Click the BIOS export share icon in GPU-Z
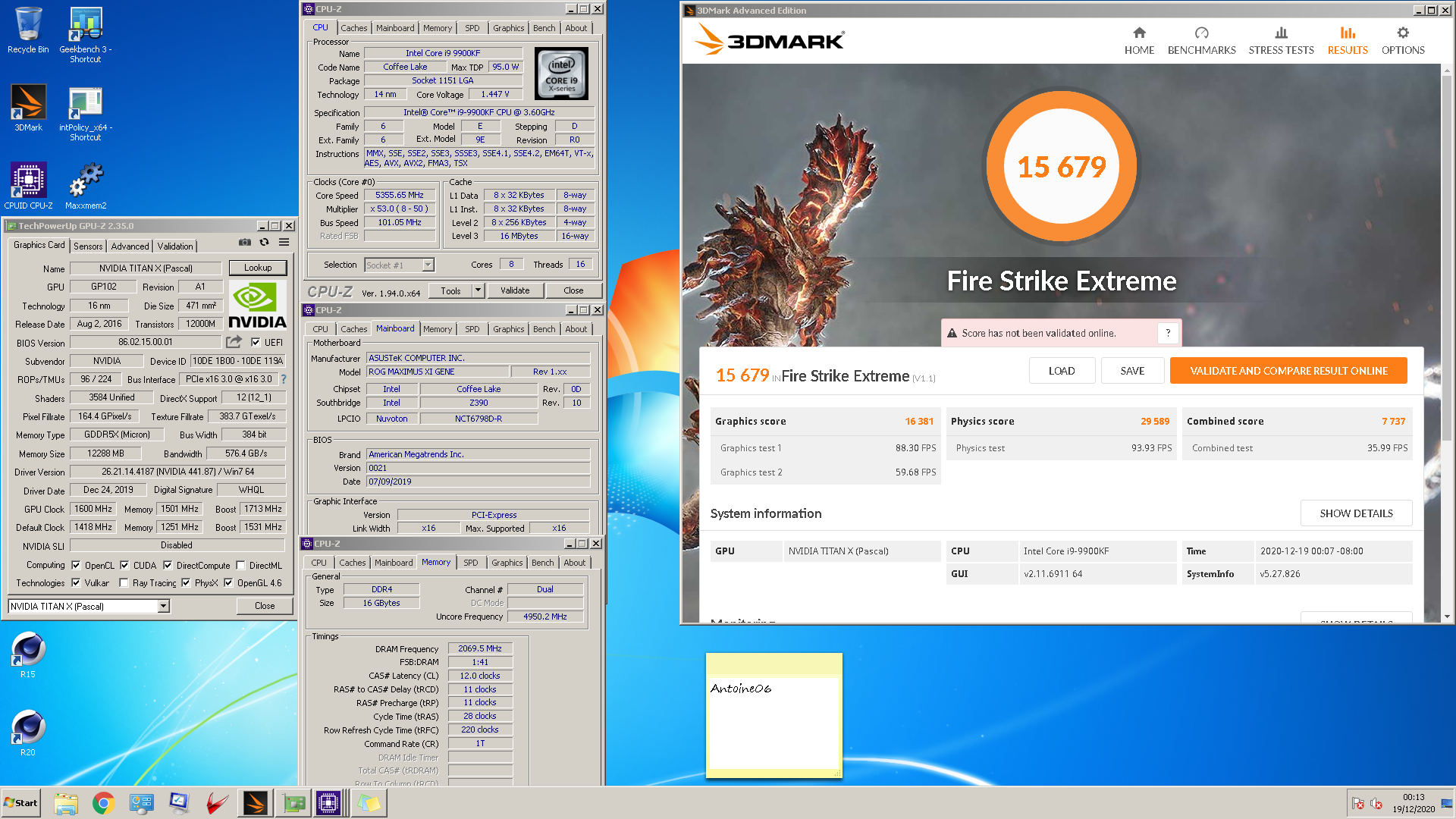Image resolution: width=1456 pixels, height=819 pixels. (234, 342)
